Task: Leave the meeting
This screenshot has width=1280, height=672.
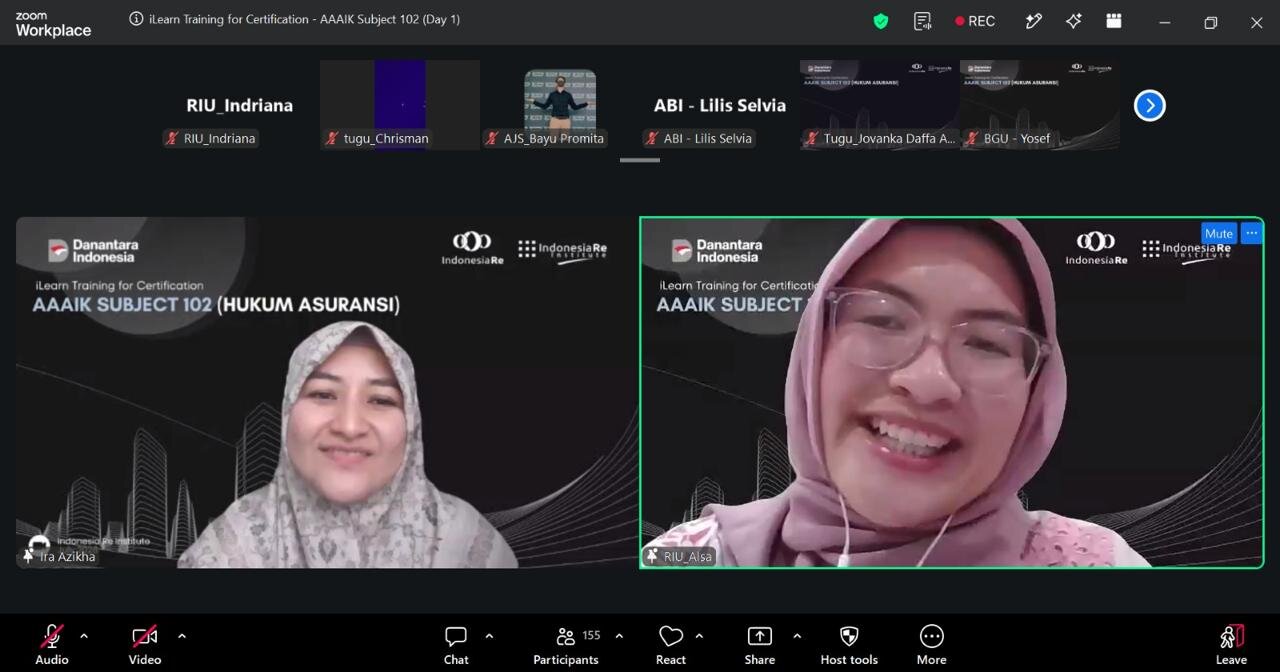Action: point(1231,644)
